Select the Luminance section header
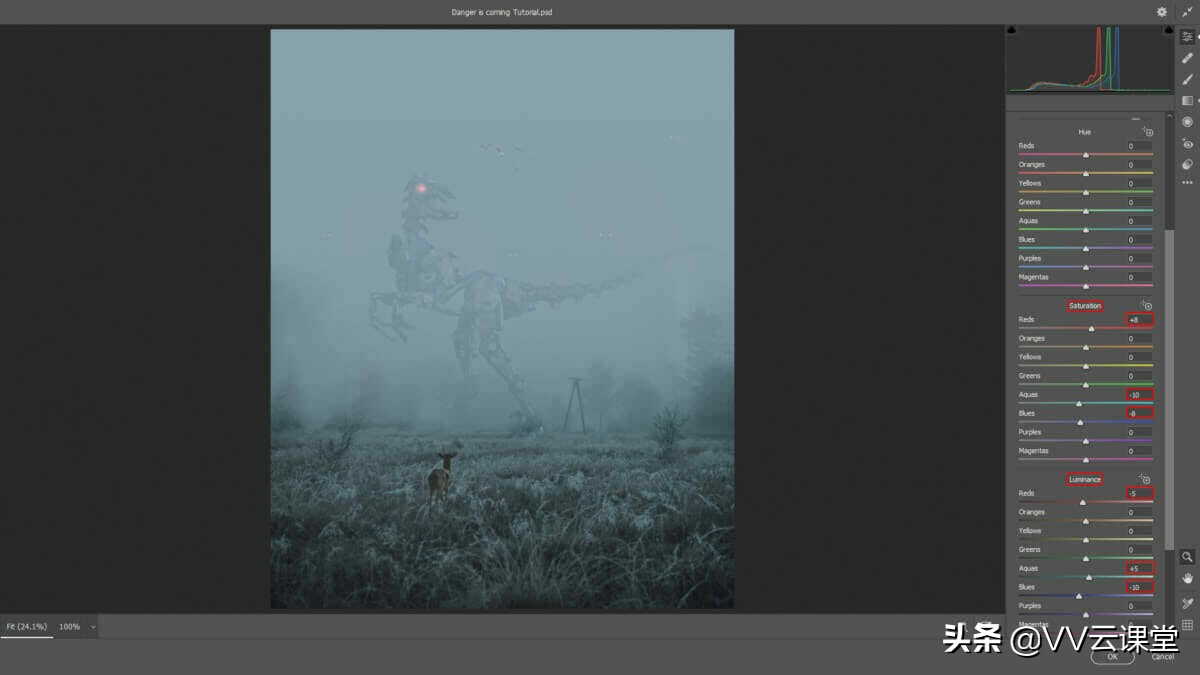The image size is (1200, 675). pos(1085,479)
